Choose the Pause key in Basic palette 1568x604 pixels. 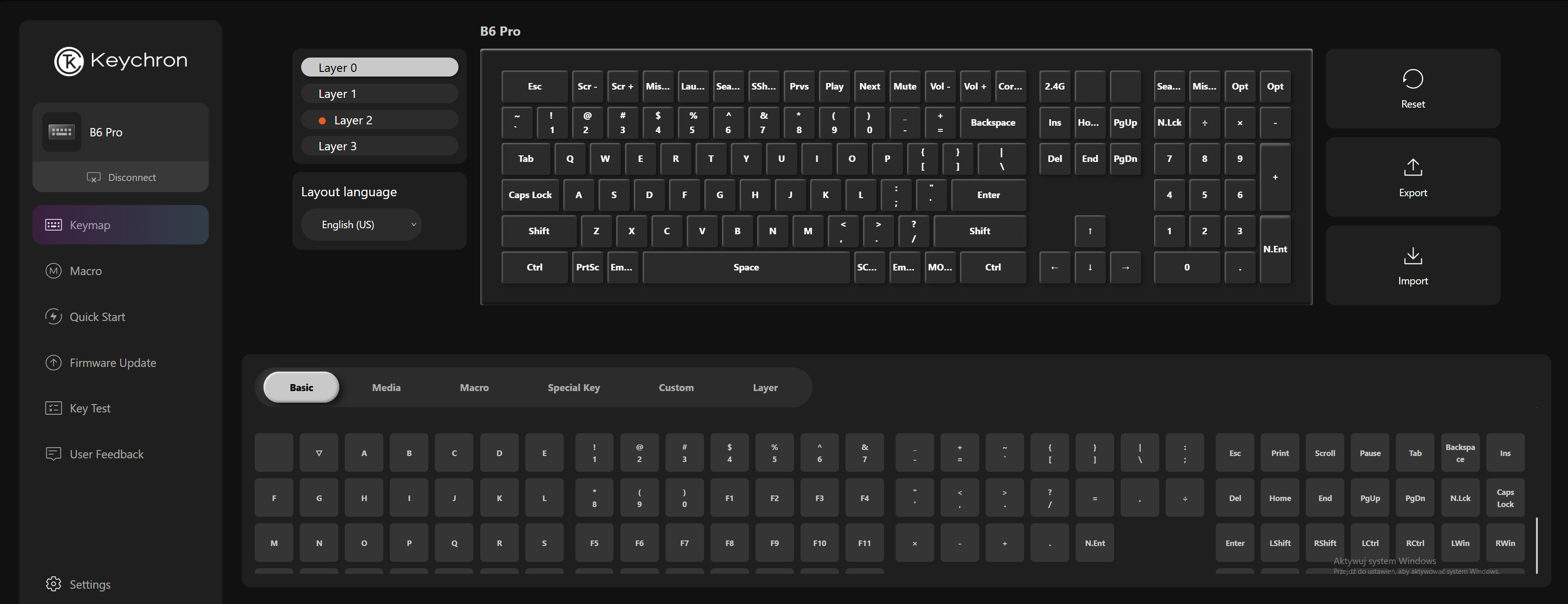click(x=1369, y=453)
